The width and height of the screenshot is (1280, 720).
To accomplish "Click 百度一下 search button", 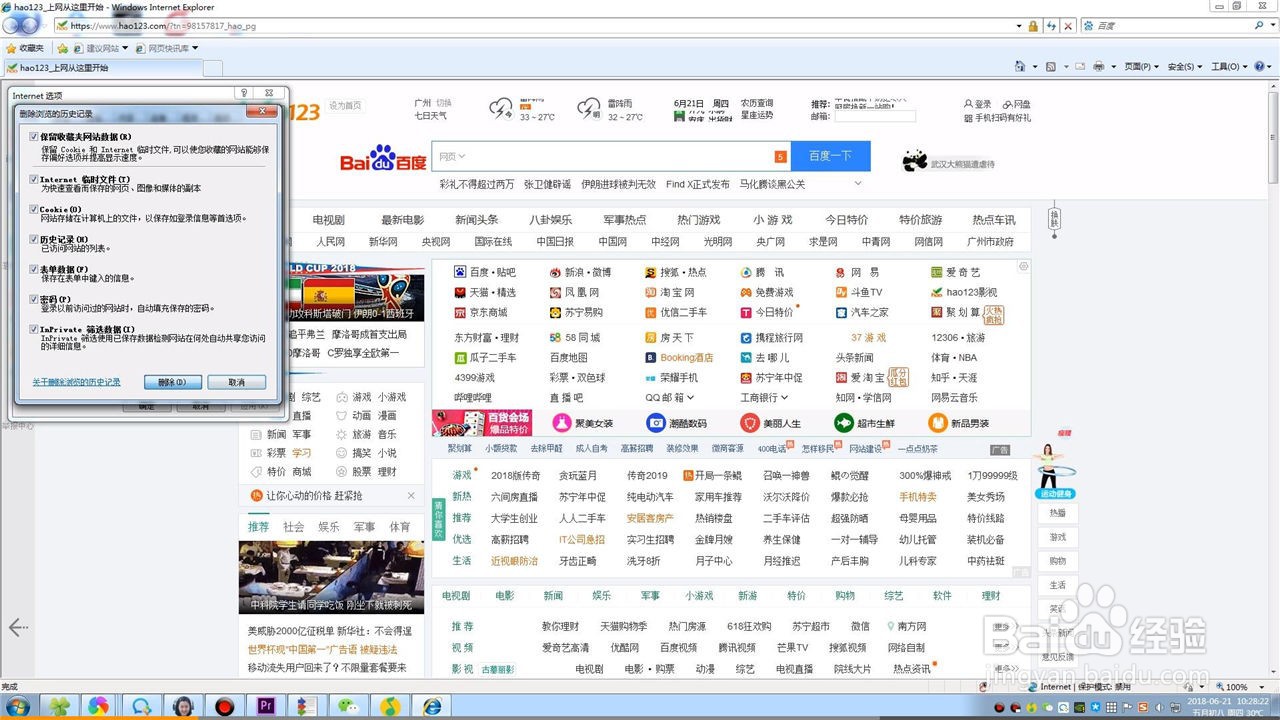I will click(x=830, y=156).
